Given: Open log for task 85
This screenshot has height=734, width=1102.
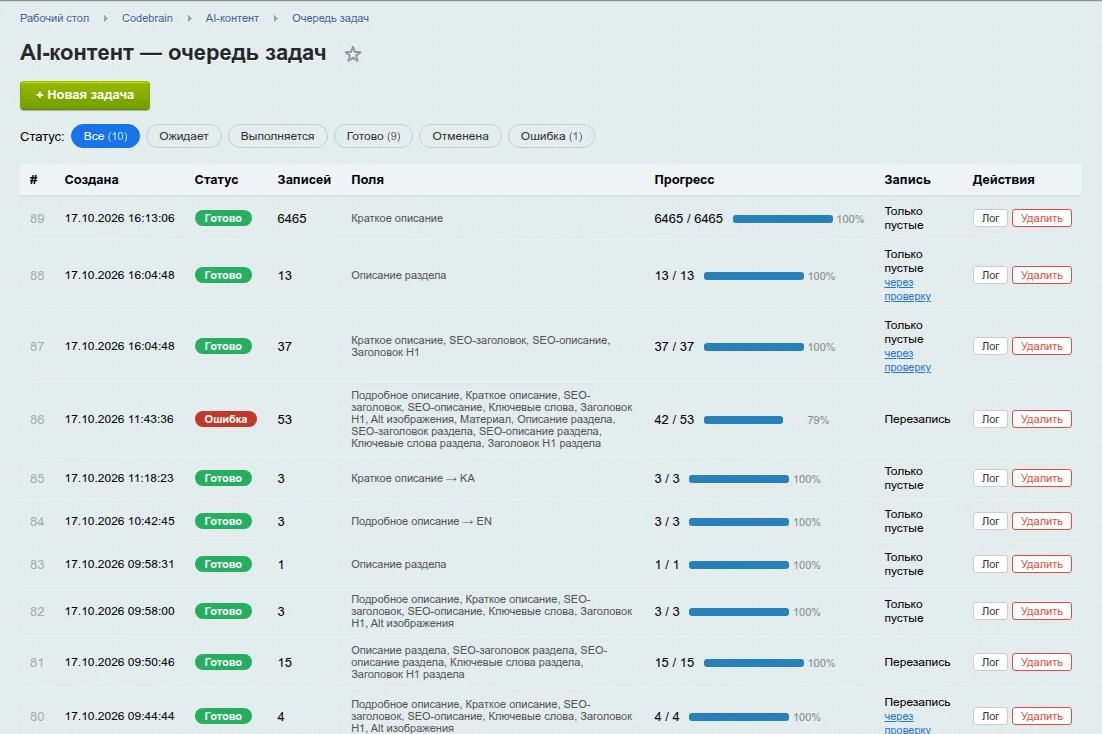Looking at the screenshot, I should [990, 478].
